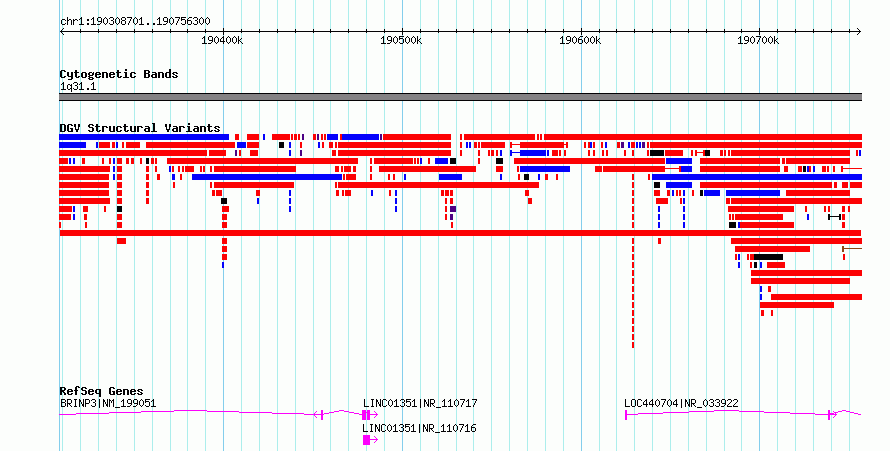Click the 190700k ruler tick label

tap(758, 41)
